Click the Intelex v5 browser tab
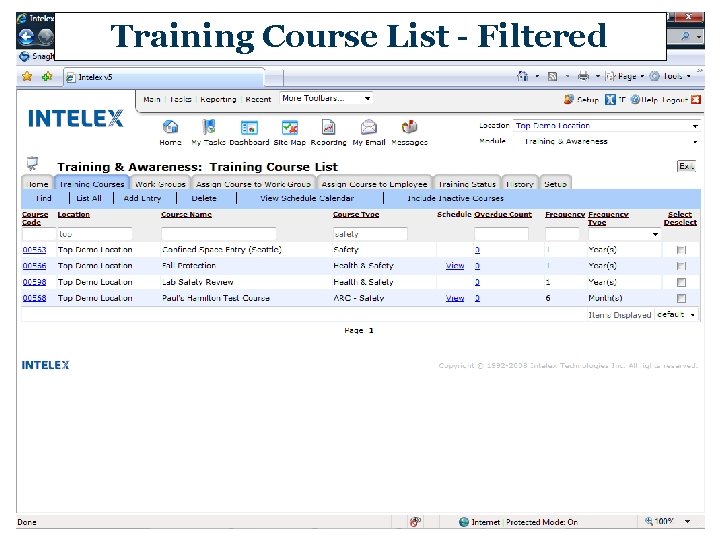This screenshot has width=720, height=540. click(164, 77)
